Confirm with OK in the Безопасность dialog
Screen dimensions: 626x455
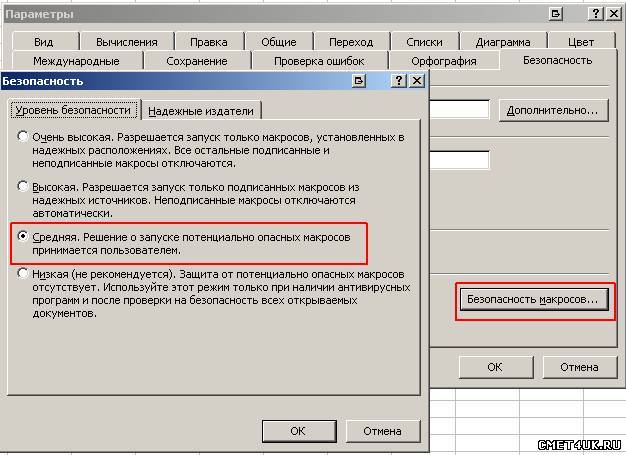pyautogui.click(x=297, y=431)
